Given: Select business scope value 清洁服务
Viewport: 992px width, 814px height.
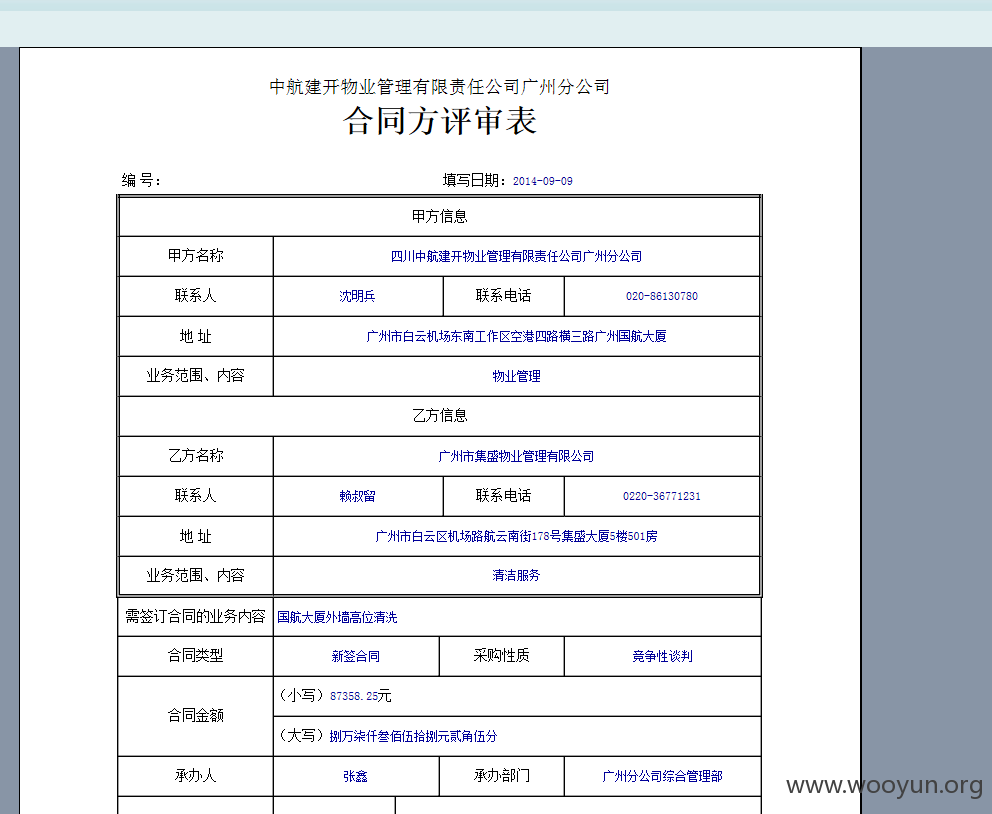Looking at the screenshot, I should pos(516,576).
